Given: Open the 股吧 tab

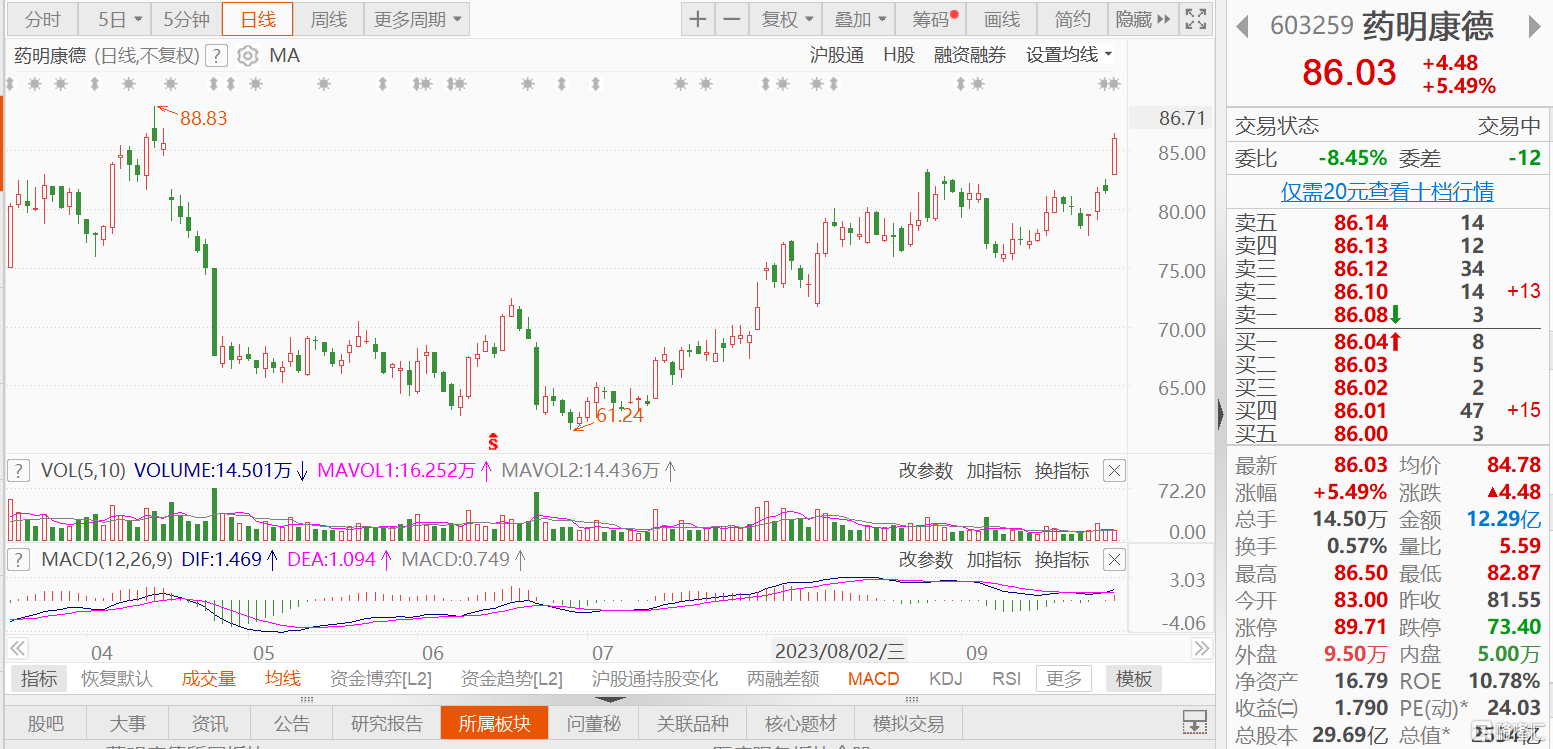Looking at the screenshot, I should click(45, 723).
